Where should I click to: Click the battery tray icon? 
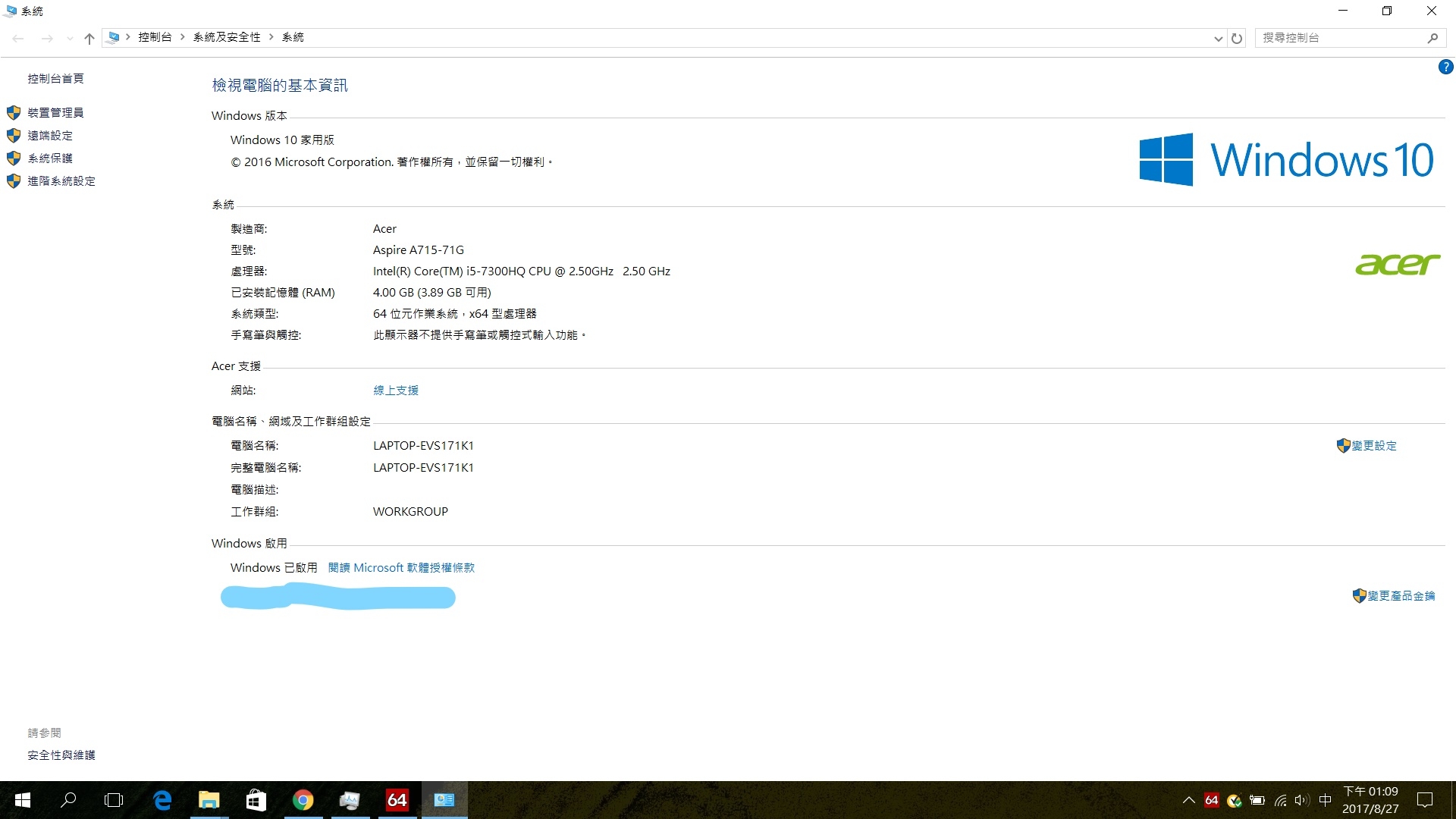point(1257,800)
